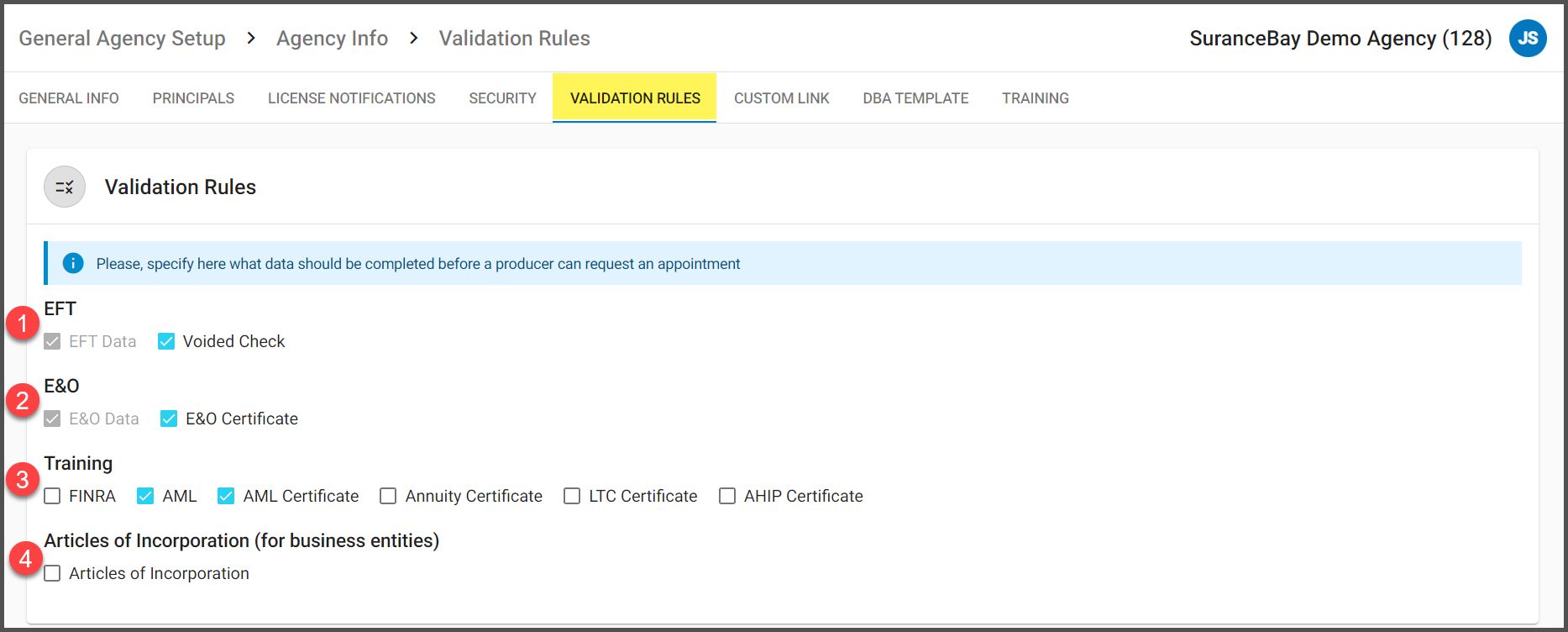
Task: Uncheck the E&O Certificate checkbox
Action: pyautogui.click(x=169, y=419)
